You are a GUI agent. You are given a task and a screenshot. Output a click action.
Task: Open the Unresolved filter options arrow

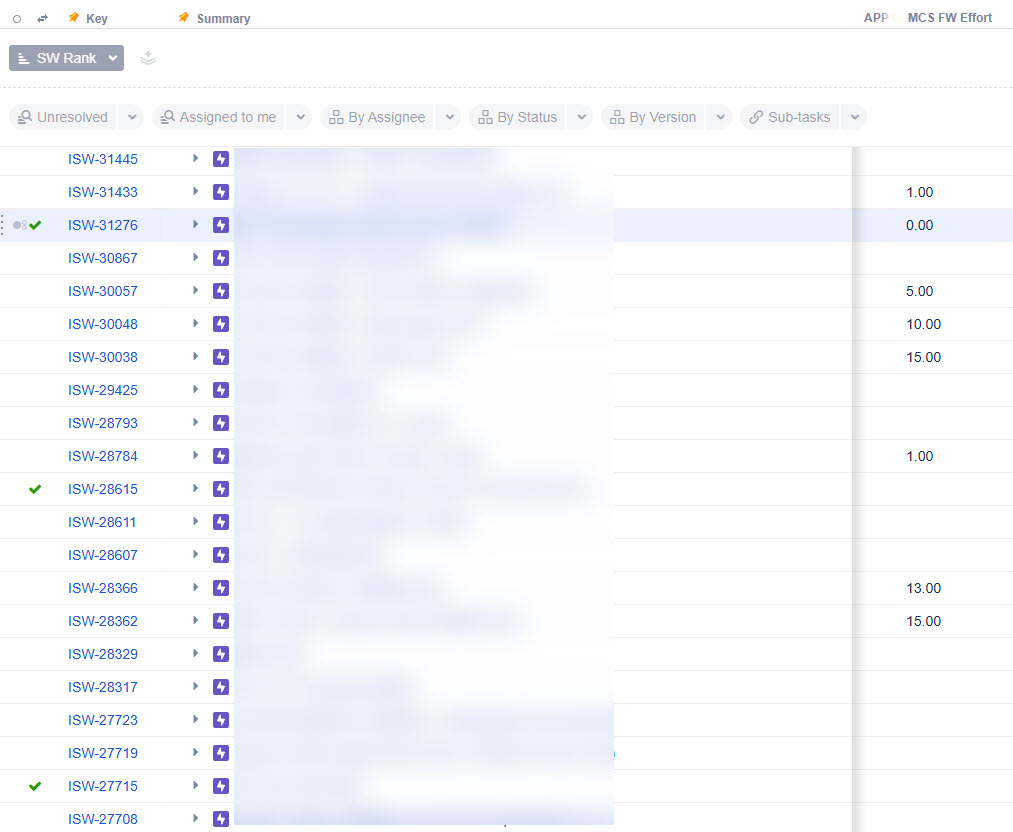coord(132,117)
